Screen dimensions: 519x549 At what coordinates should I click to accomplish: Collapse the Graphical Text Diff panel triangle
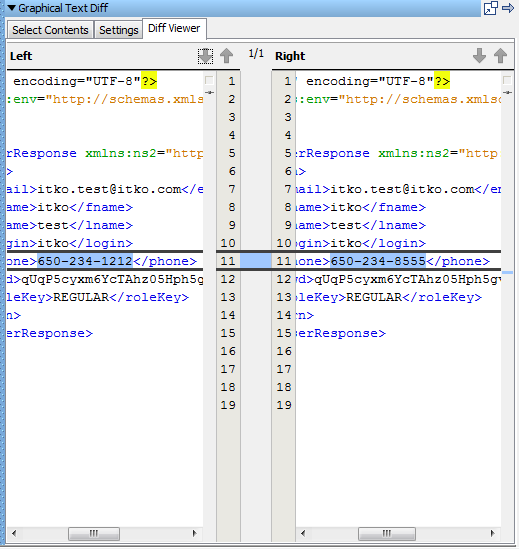coord(11,8)
